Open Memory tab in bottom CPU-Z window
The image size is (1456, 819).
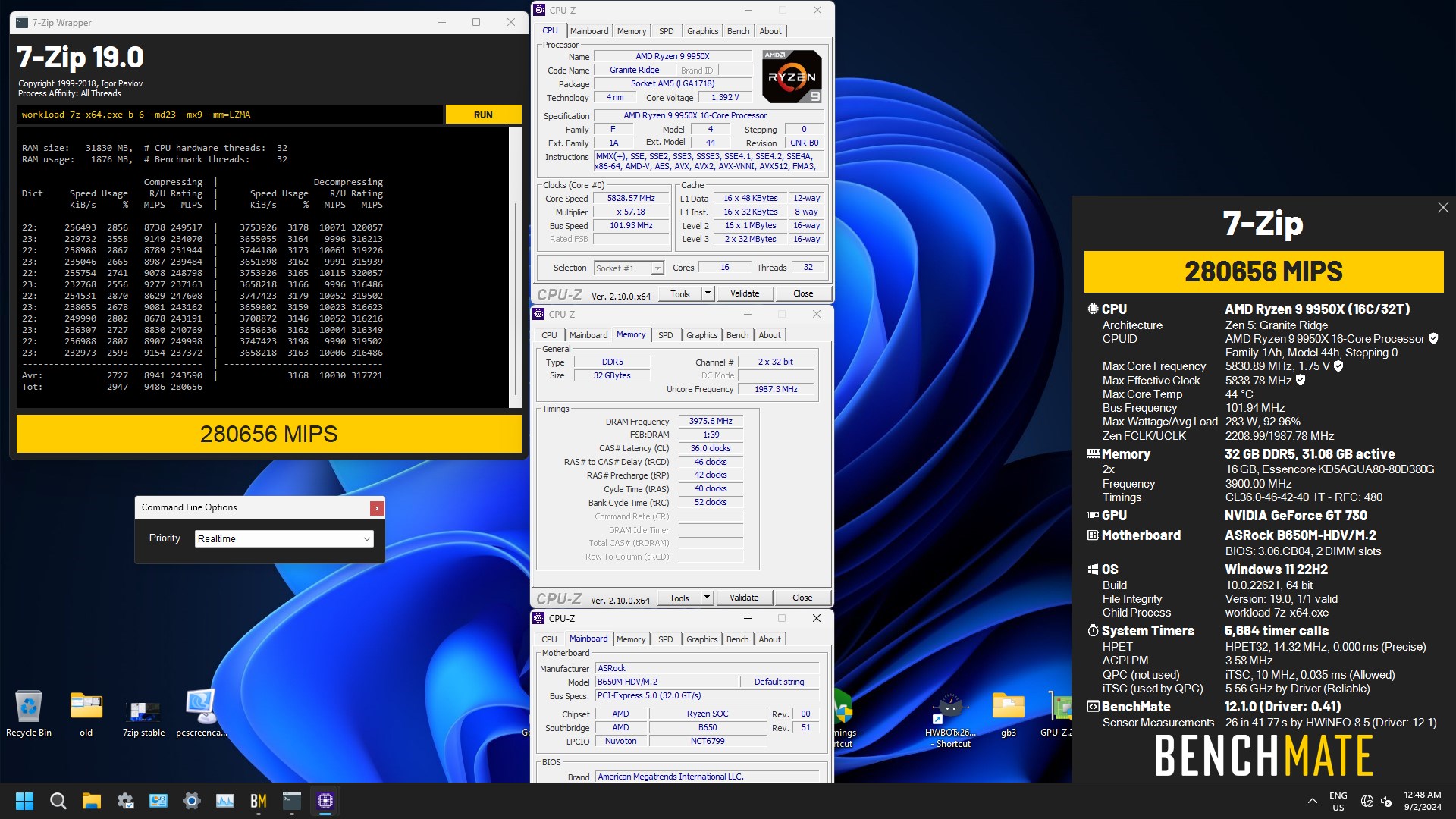631,639
